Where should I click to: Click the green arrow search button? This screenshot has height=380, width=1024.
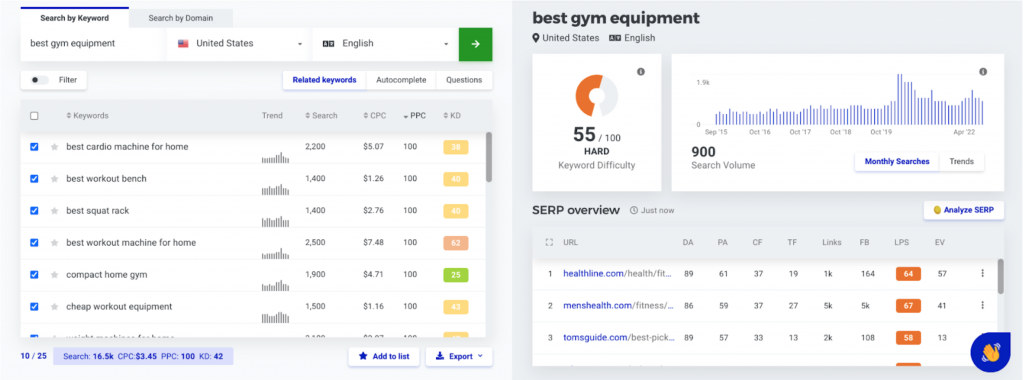pos(475,44)
